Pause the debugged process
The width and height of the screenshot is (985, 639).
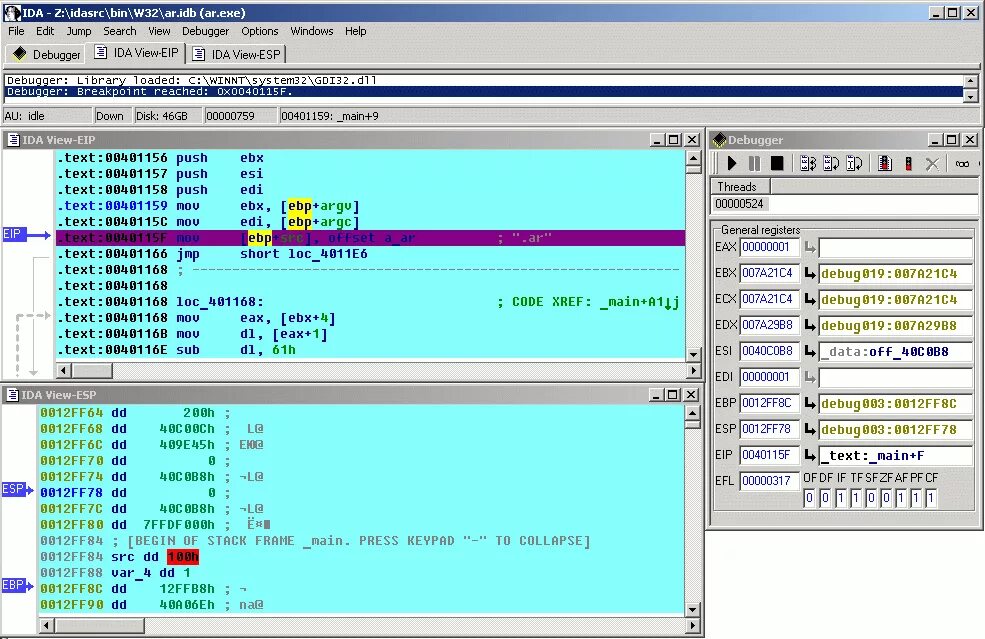tap(755, 163)
